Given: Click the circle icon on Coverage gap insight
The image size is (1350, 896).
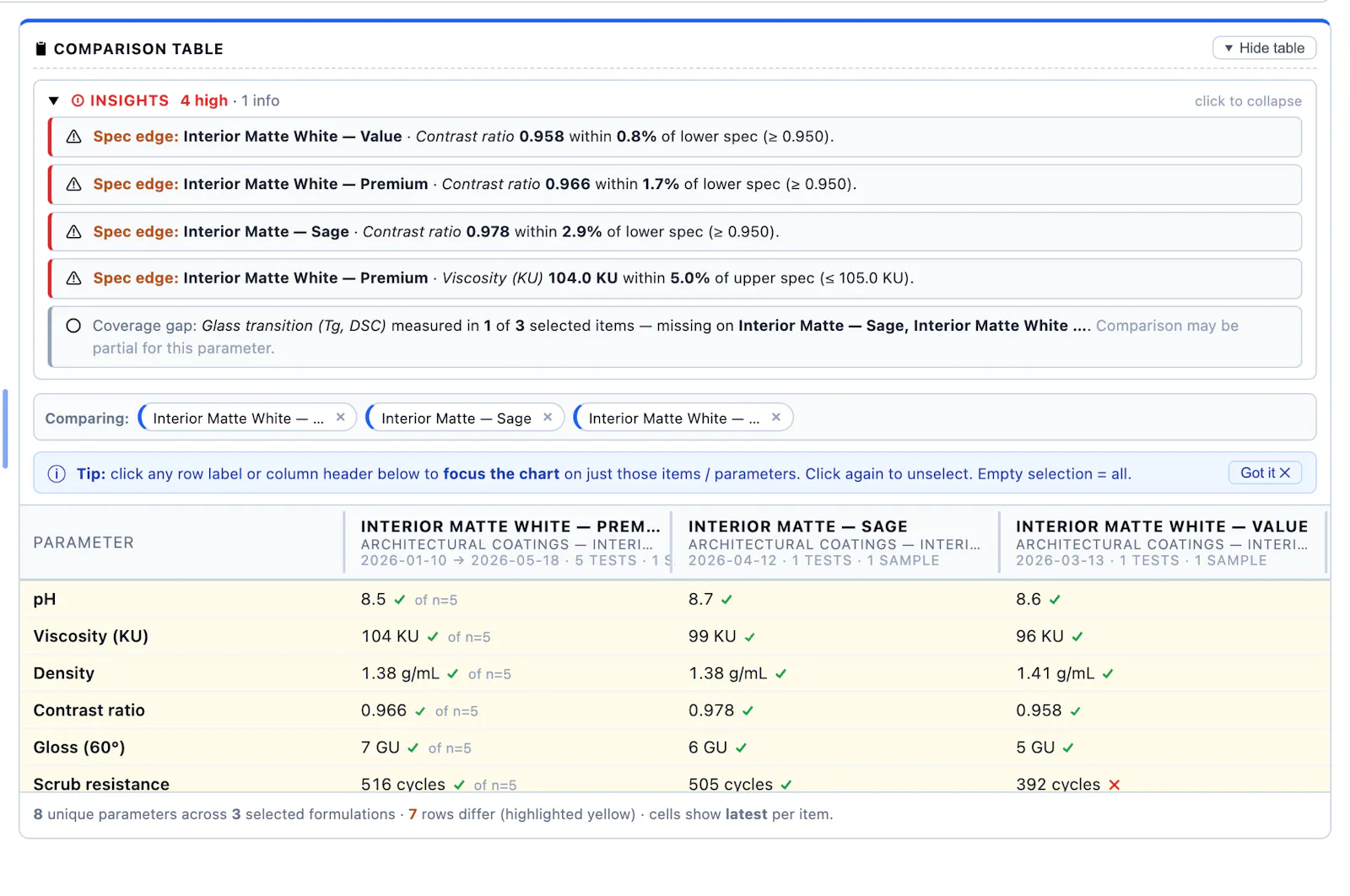Looking at the screenshot, I should [x=73, y=326].
